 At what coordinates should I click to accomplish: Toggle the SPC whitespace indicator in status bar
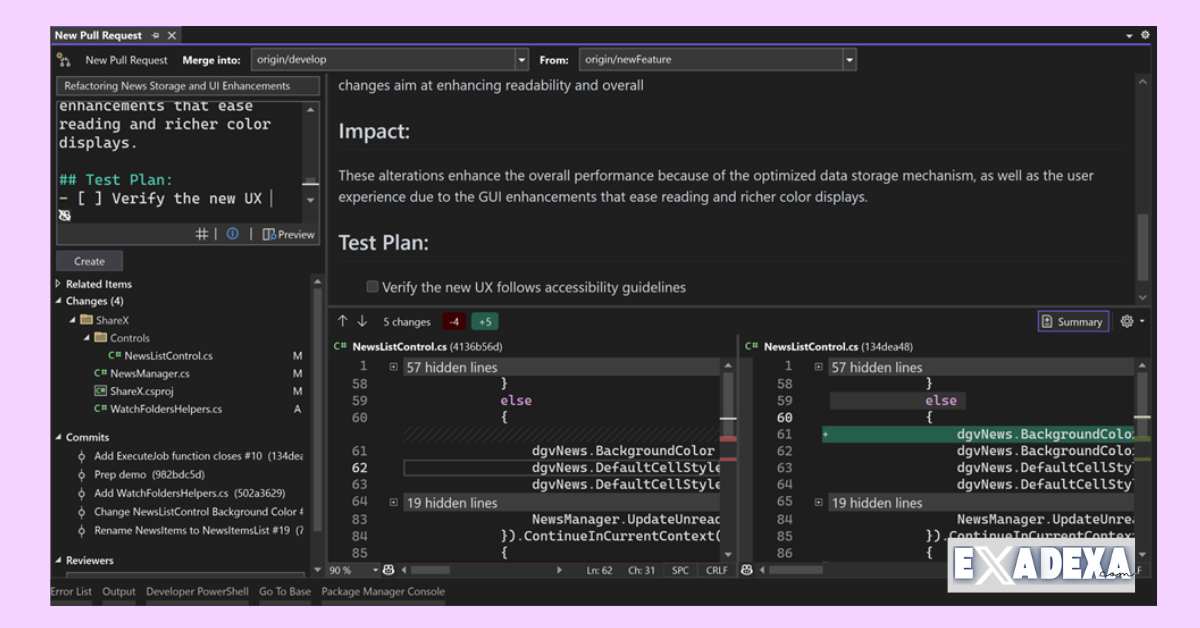pos(679,570)
